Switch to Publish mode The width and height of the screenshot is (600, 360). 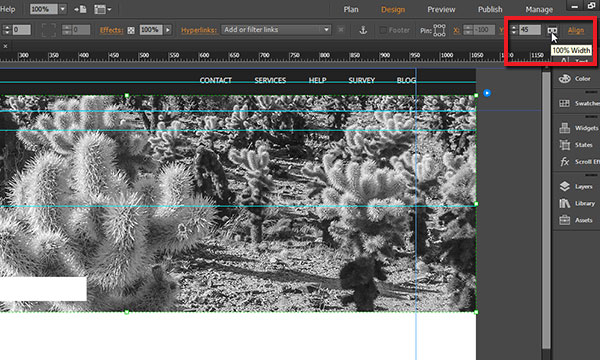click(x=490, y=9)
